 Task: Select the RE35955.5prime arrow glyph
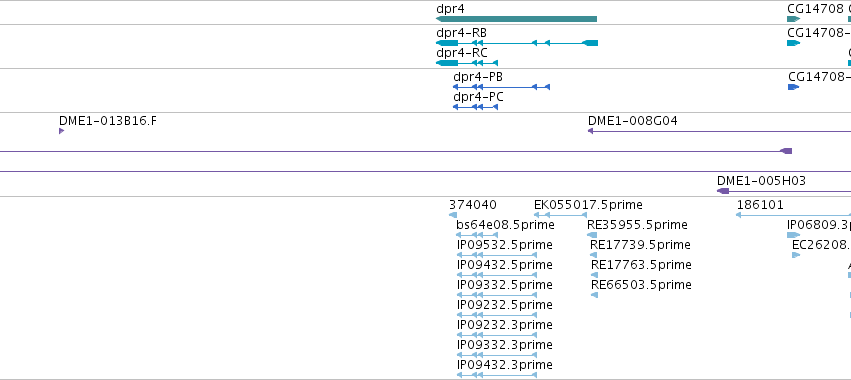592,235
